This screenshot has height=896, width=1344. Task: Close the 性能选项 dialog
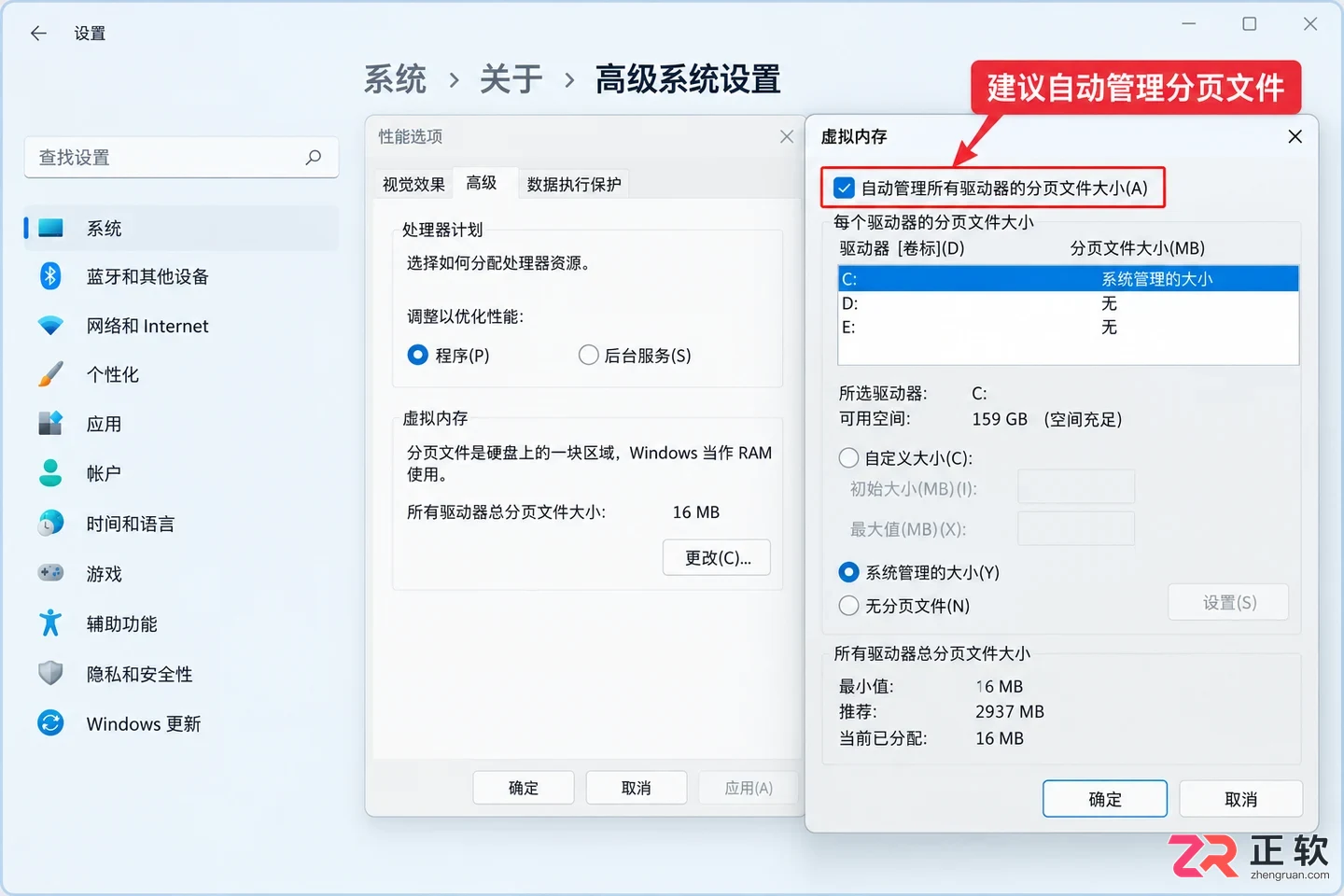787,136
